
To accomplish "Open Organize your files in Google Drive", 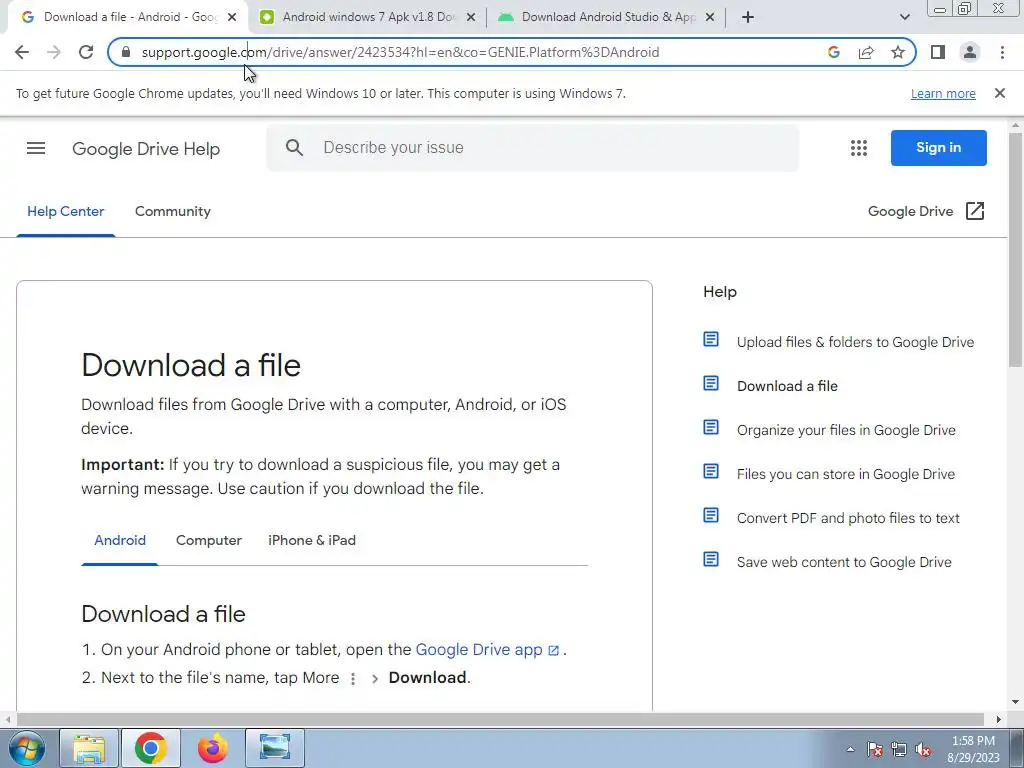I will (846, 430).
